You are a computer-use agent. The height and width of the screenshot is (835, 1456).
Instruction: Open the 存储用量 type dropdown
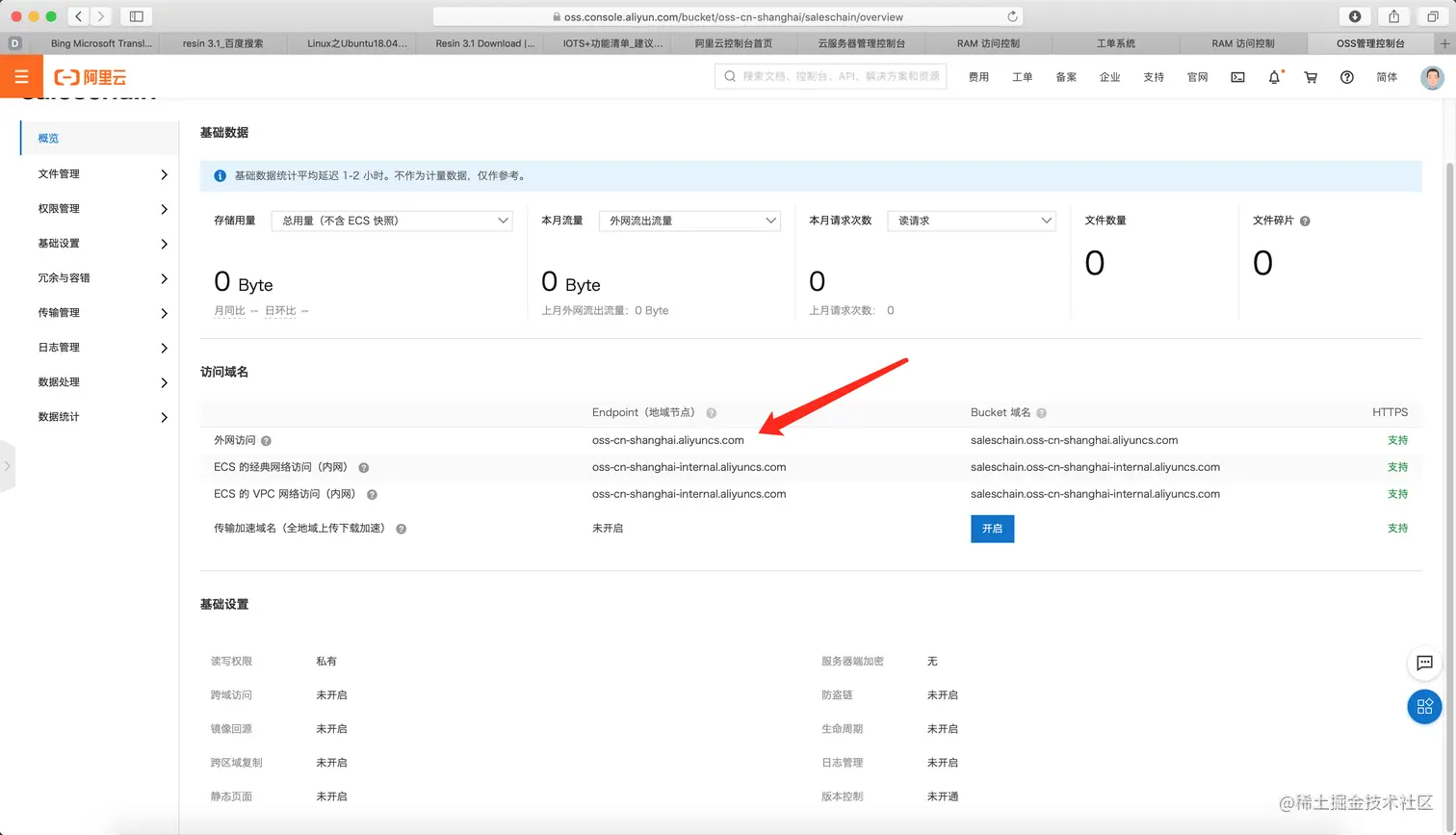click(392, 221)
